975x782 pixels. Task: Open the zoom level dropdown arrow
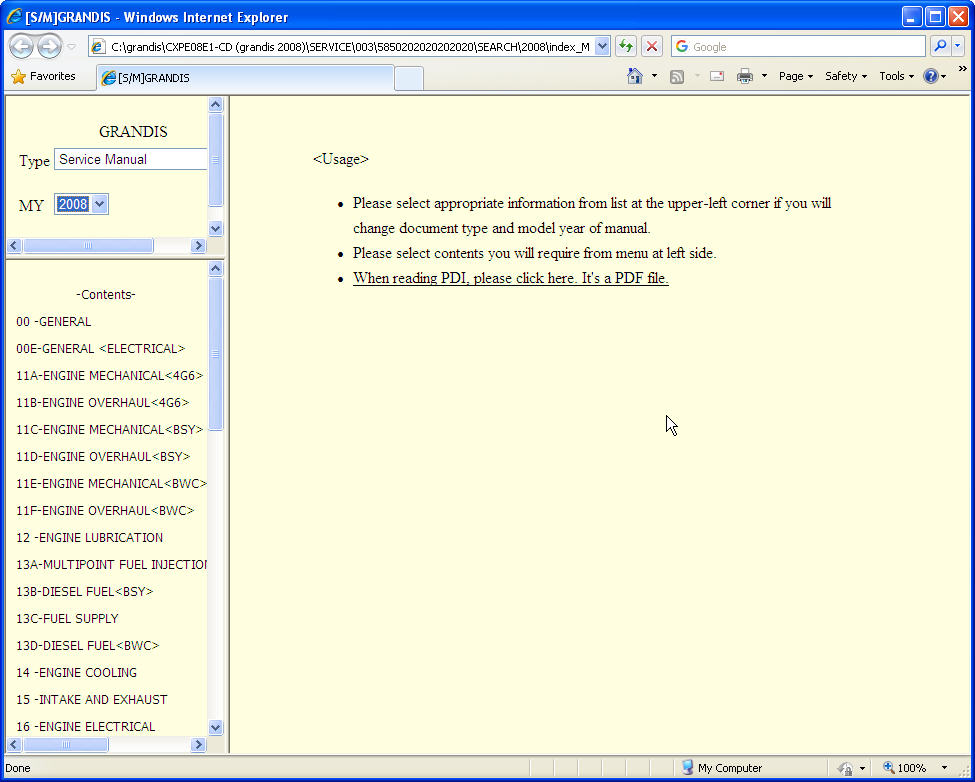[x=944, y=768]
